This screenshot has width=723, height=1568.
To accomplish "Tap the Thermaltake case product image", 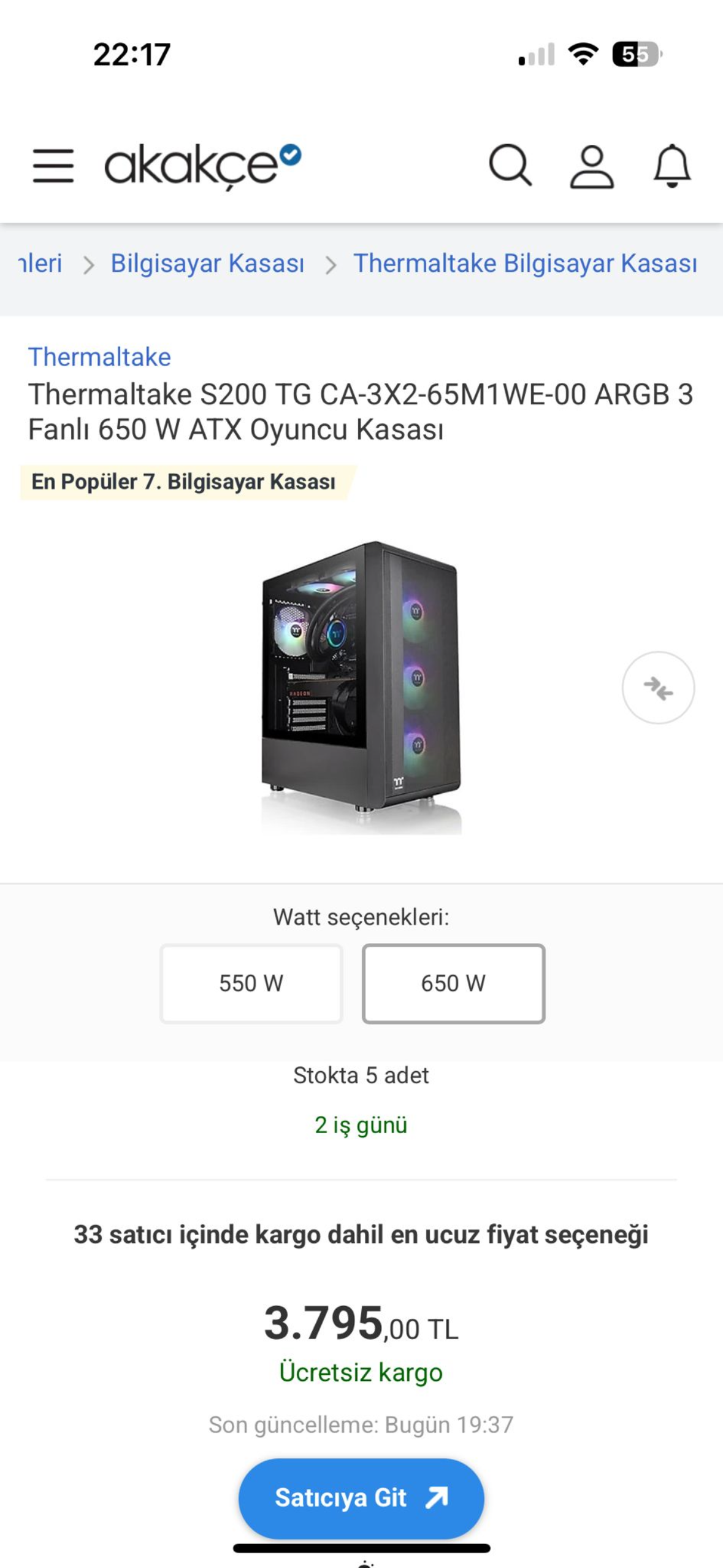I will (x=361, y=687).
